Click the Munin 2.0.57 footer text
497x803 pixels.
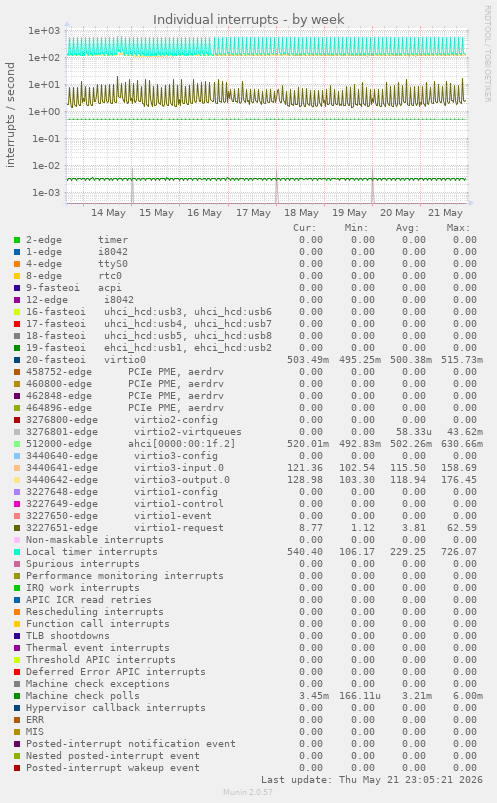[248, 792]
